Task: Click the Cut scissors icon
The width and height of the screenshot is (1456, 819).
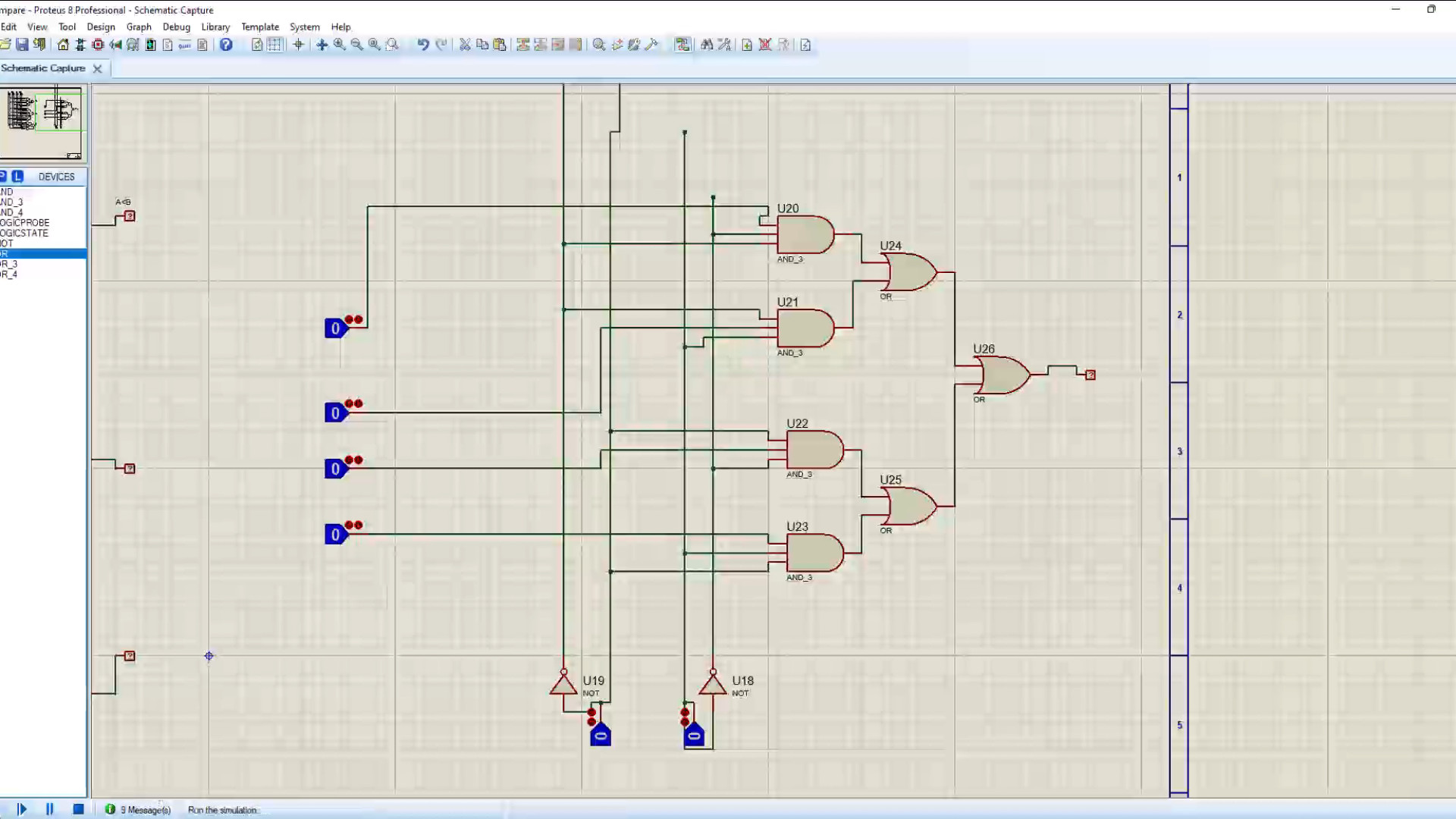Action: tap(465, 45)
